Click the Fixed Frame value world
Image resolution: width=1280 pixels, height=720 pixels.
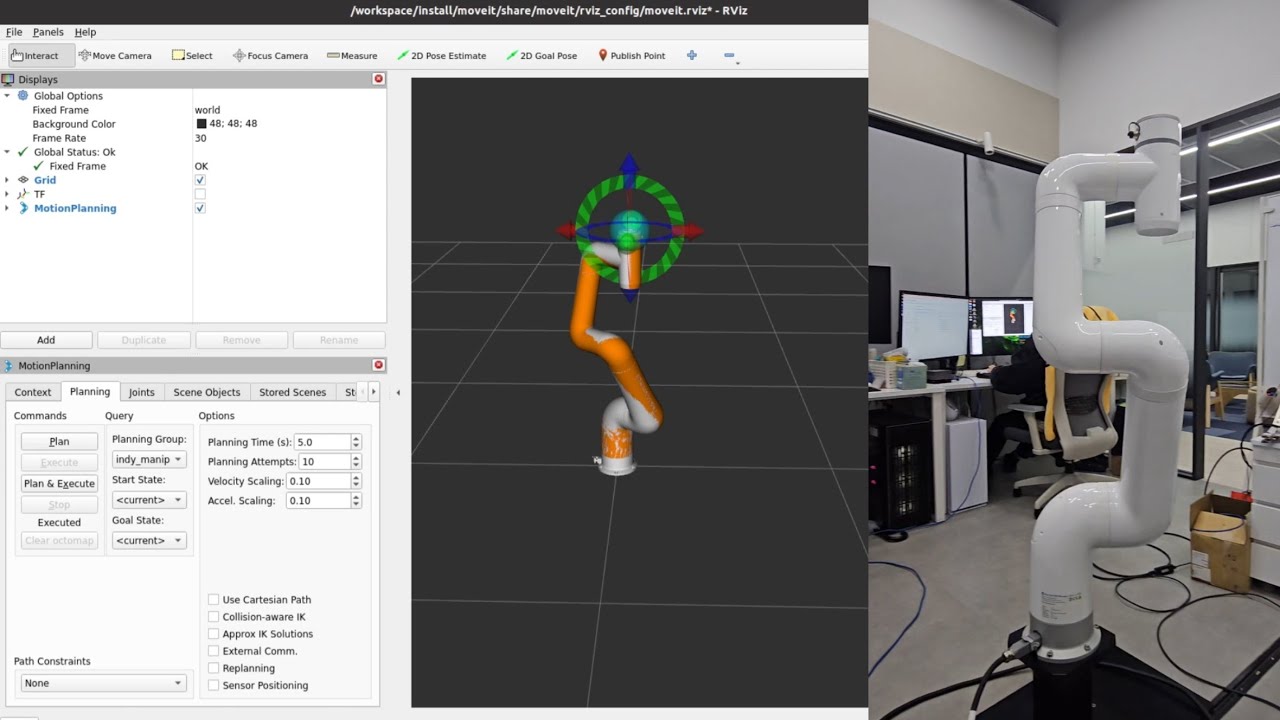click(208, 110)
